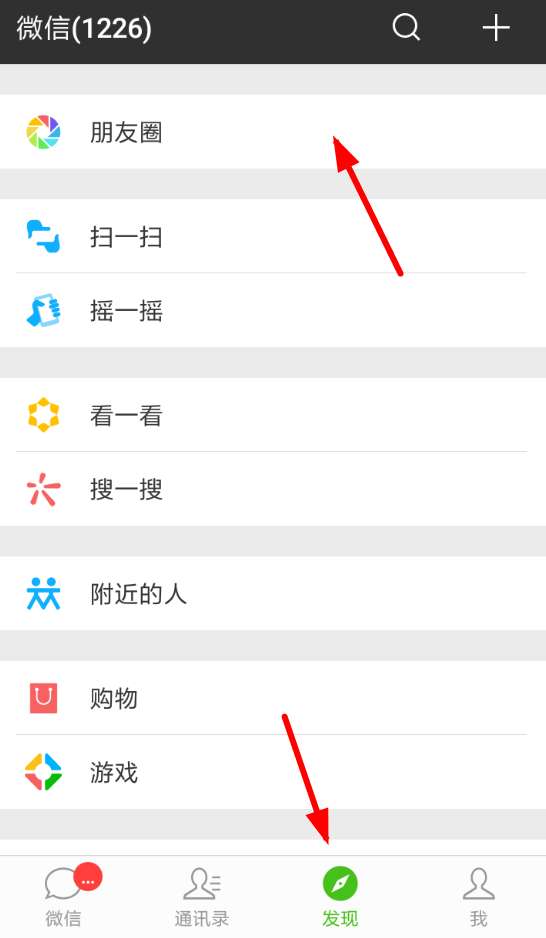Image resolution: width=546 pixels, height=938 pixels.
Task: Tap the red unread message badge
Action: tap(88, 878)
